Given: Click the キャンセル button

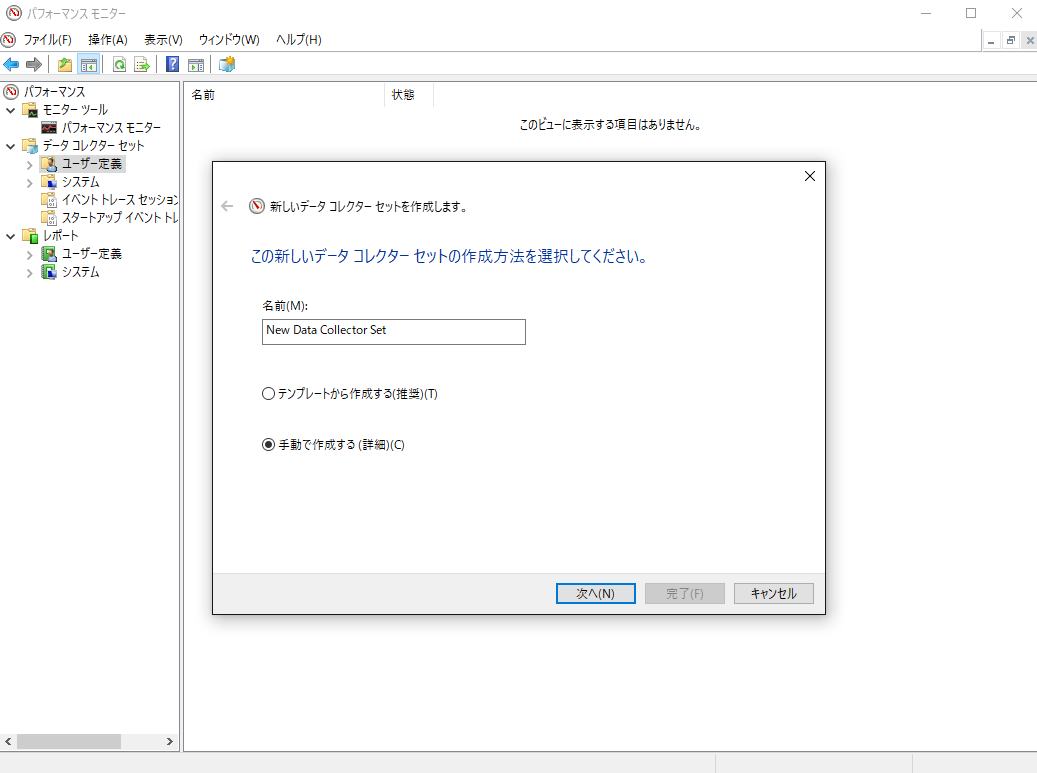Looking at the screenshot, I should point(774,593).
